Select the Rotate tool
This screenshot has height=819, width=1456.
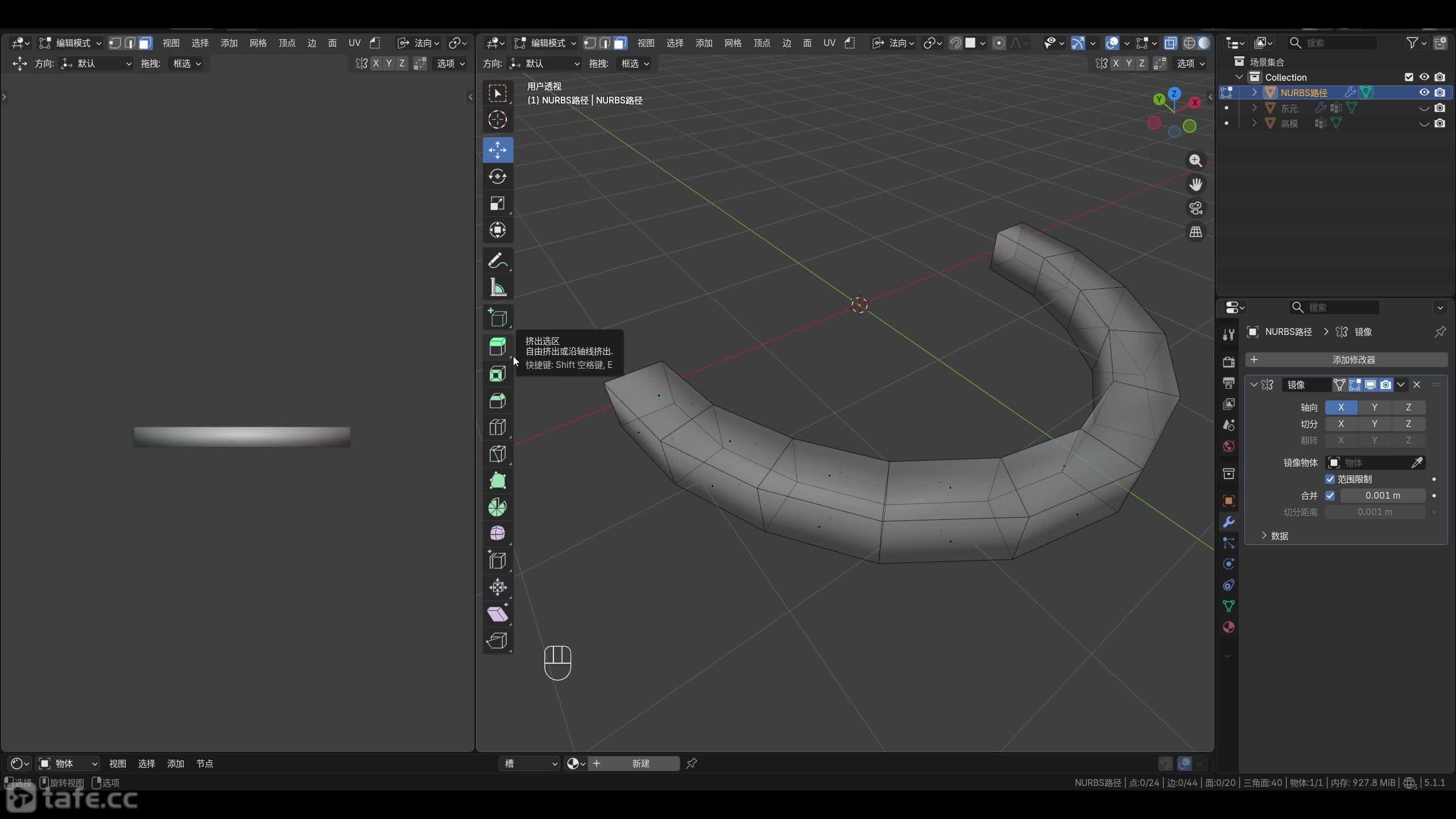pos(498,177)
